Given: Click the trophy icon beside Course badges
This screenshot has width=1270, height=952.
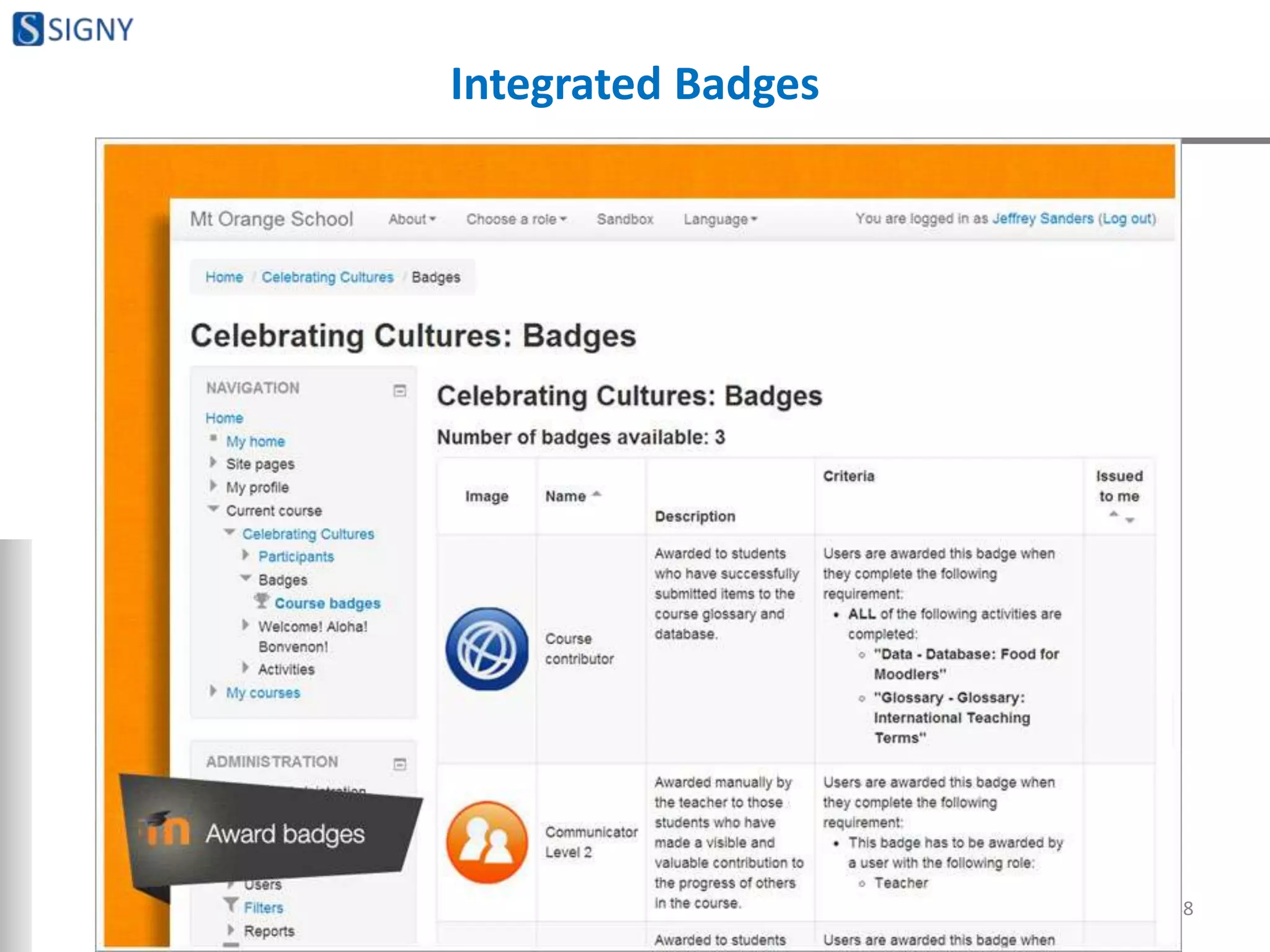Looking at the screenshot, I should 262,601.
